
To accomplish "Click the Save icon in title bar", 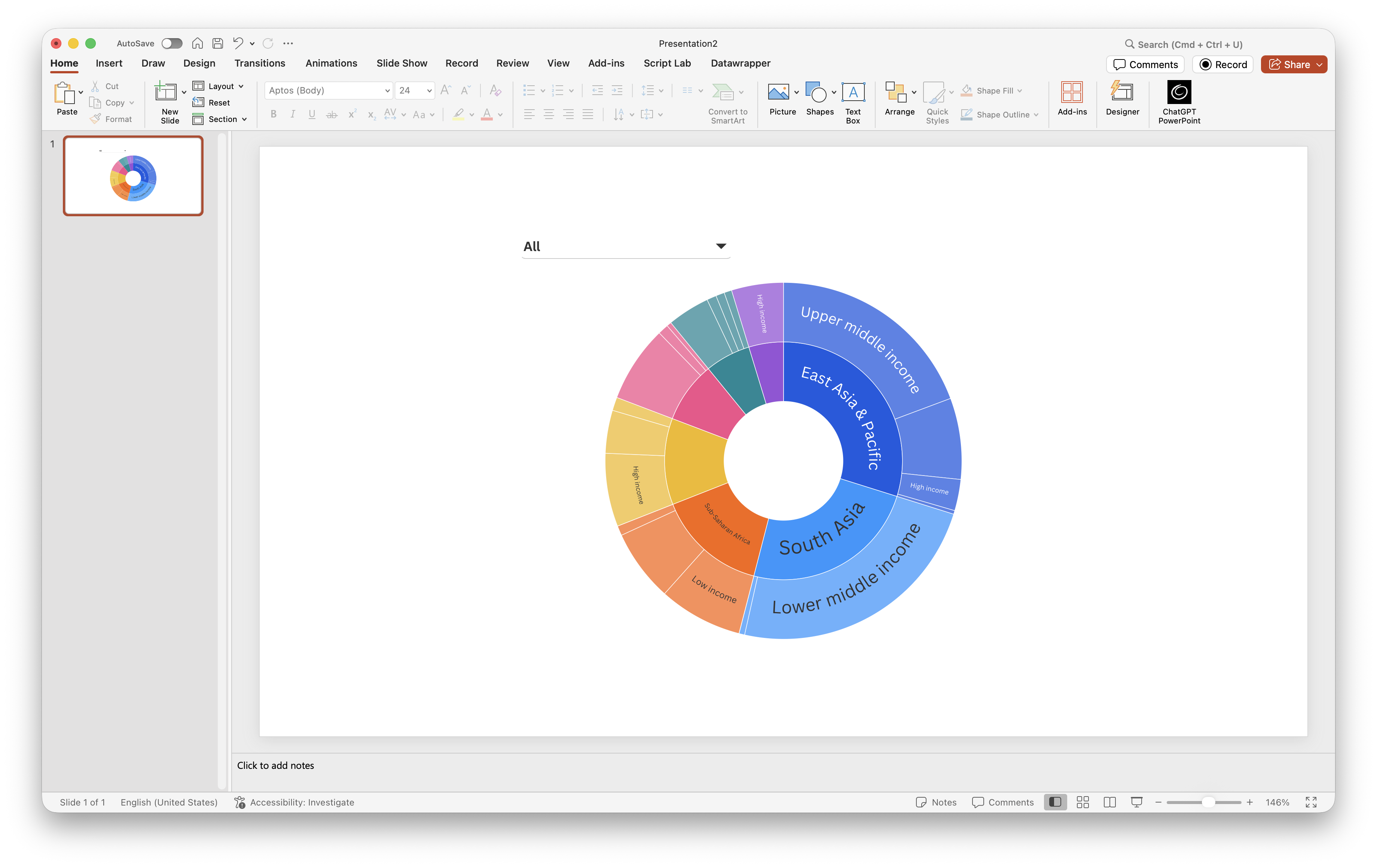I will pyautogui.click(x=217, y=43).
